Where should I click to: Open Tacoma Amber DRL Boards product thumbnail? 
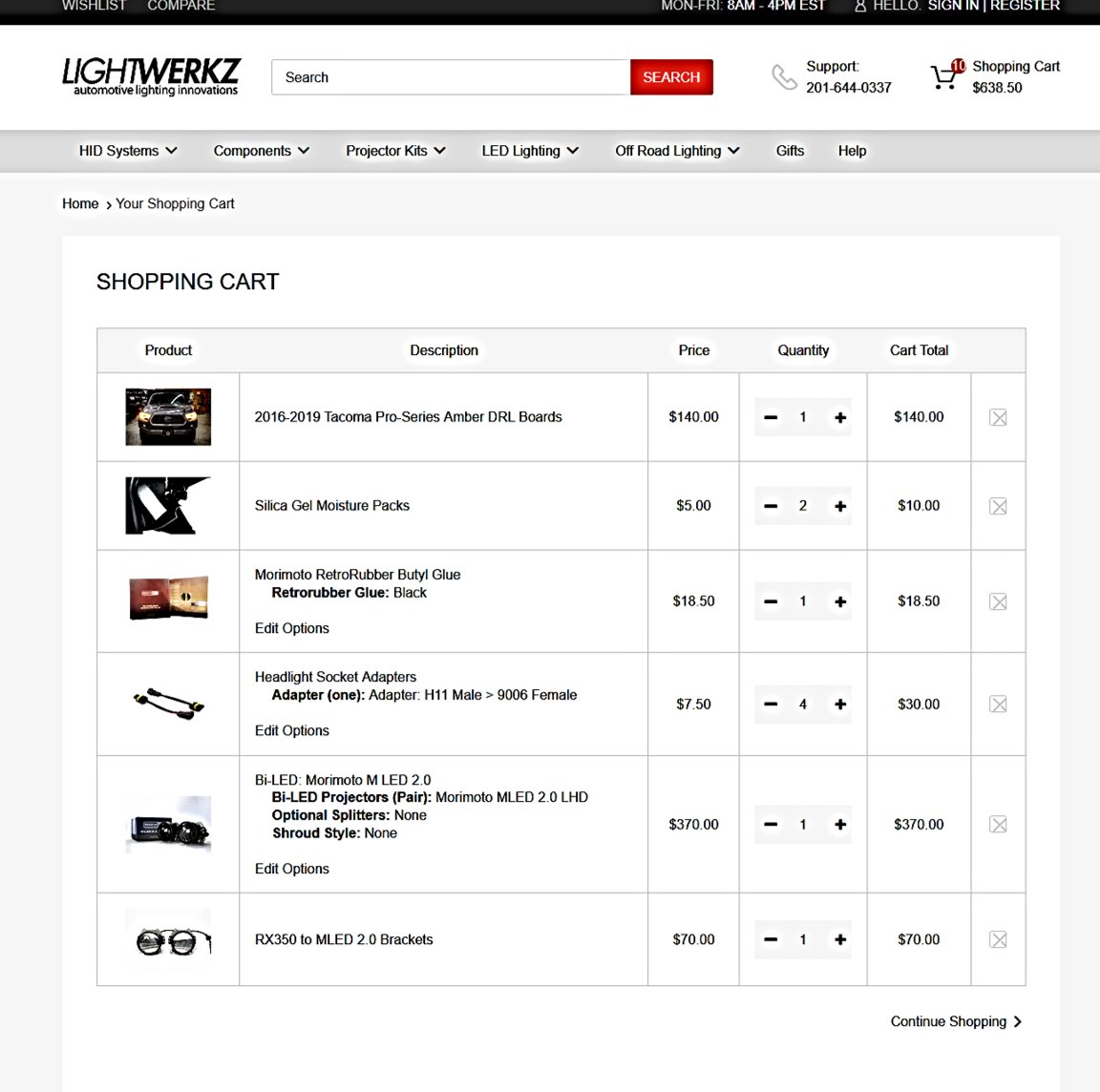168,416
